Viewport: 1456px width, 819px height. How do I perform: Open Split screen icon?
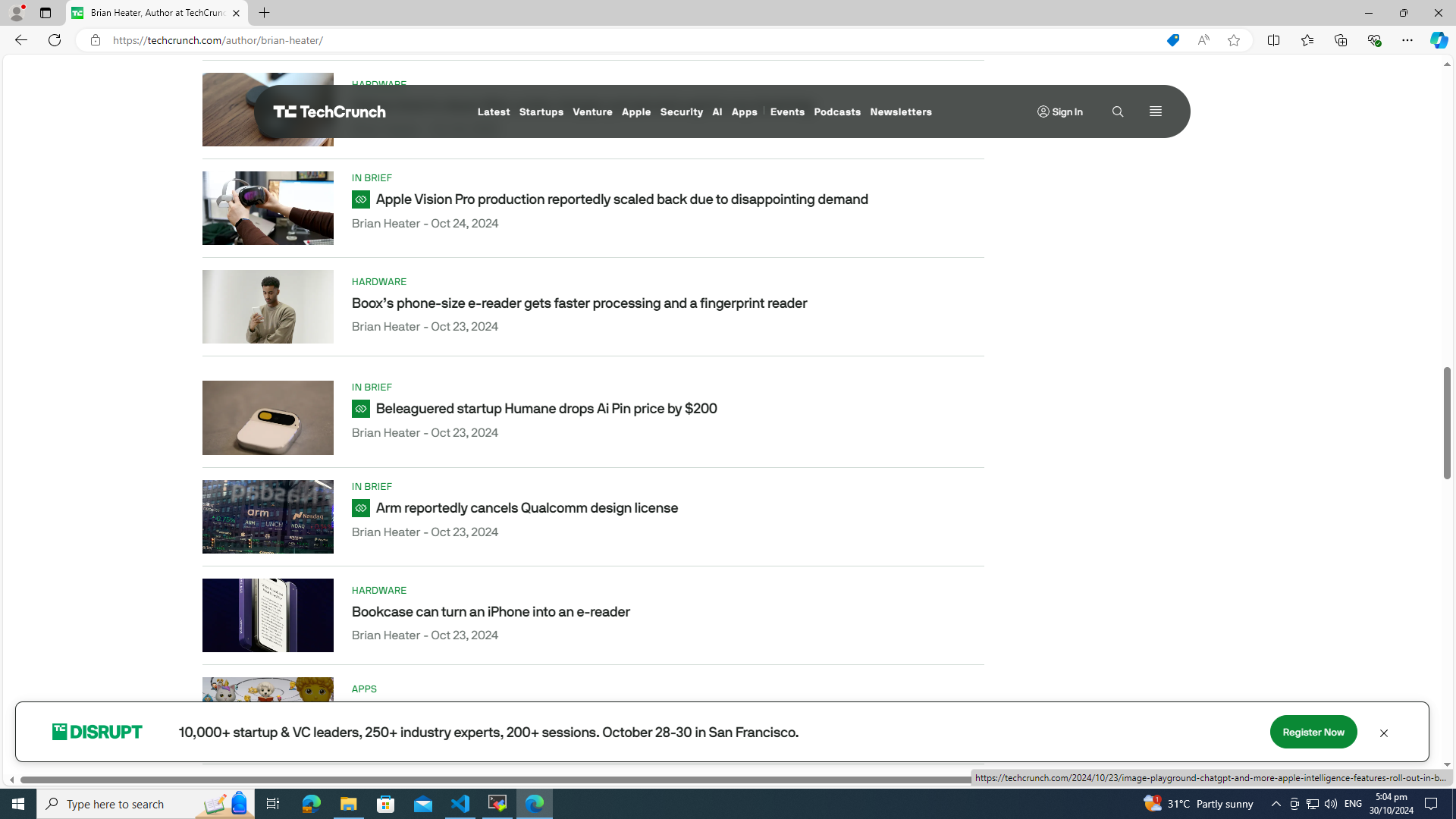(x=1273, y=40)
